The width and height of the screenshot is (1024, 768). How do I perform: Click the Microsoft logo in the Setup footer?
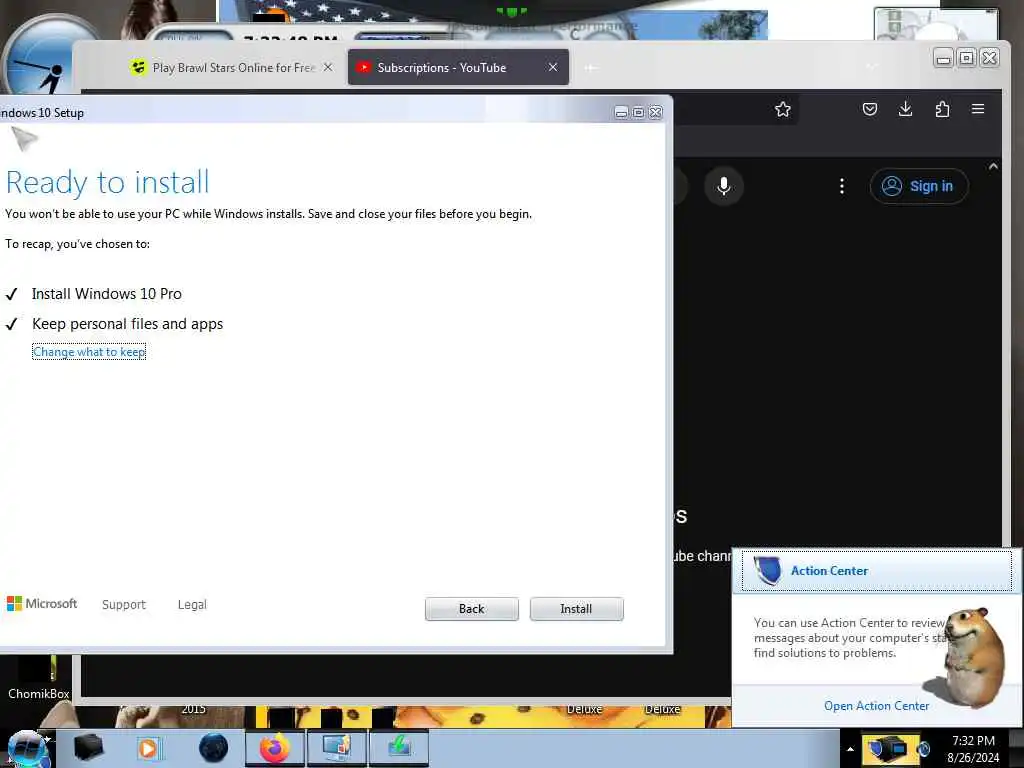pyautogui.click(x=42, y=603)
